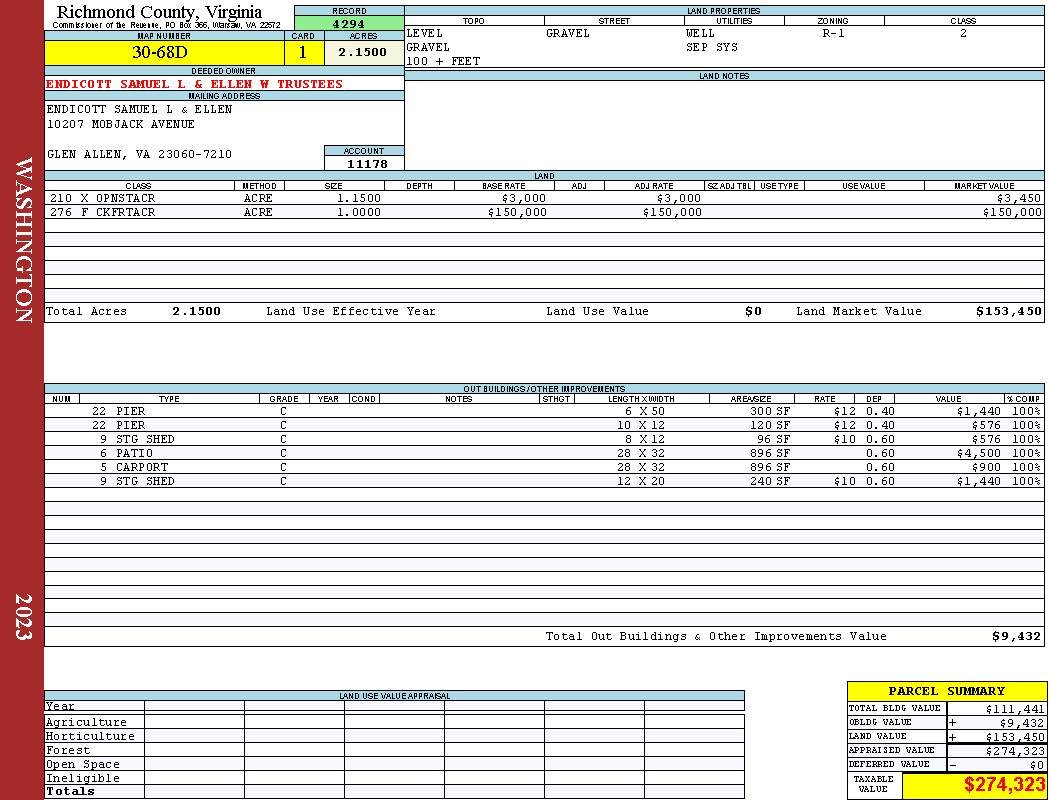
Task: Select the PATIO outbuilding entry
Action: [544, 453]
